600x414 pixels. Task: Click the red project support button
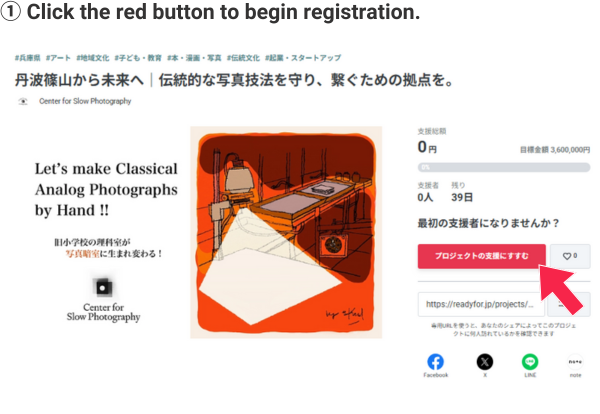481,256
